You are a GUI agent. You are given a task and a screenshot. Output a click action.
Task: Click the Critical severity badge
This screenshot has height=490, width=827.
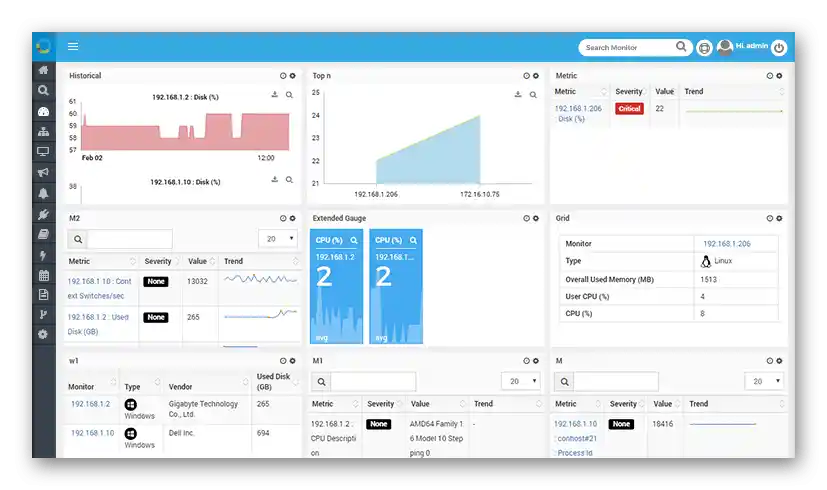coord(629,109)
